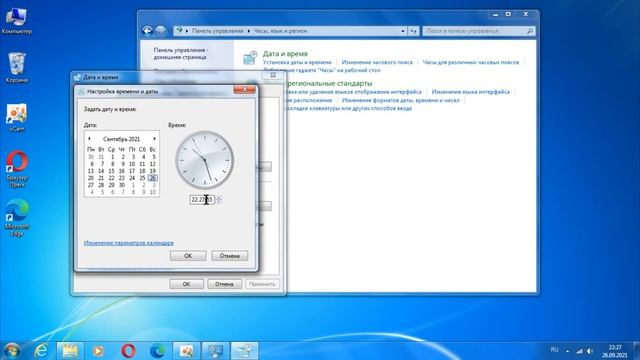640x360 pixels.
Task: Open Изменение форматов даты, времени и чисел link
Action: 401,100
